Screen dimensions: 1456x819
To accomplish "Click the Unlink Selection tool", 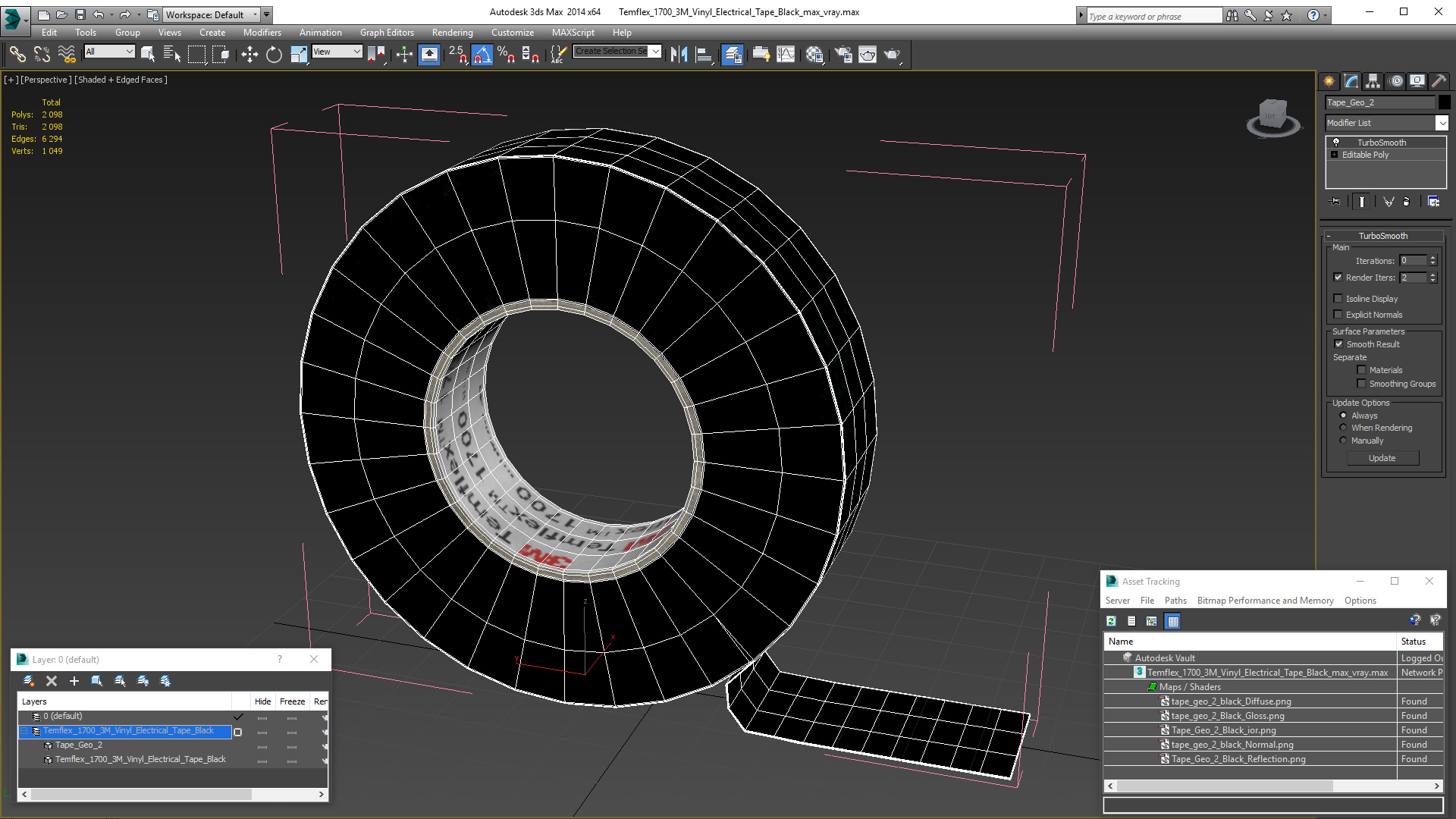I will [42, 54].
